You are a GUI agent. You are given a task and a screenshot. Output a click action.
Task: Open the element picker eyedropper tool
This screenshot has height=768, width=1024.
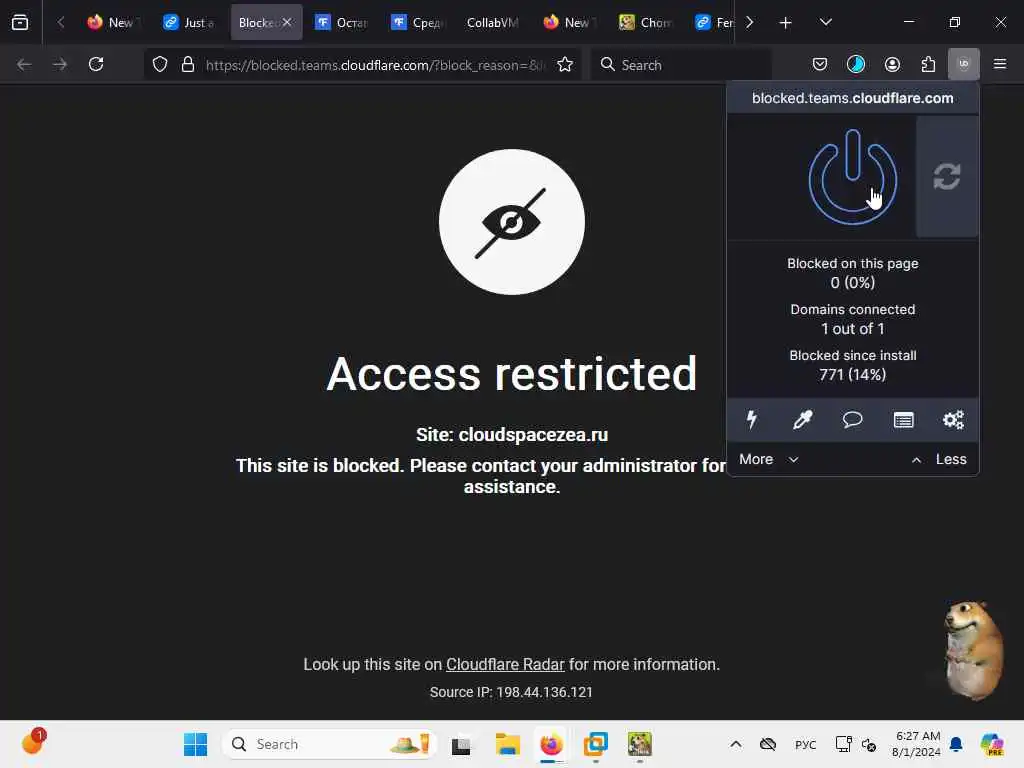click(x=802, y=419)
